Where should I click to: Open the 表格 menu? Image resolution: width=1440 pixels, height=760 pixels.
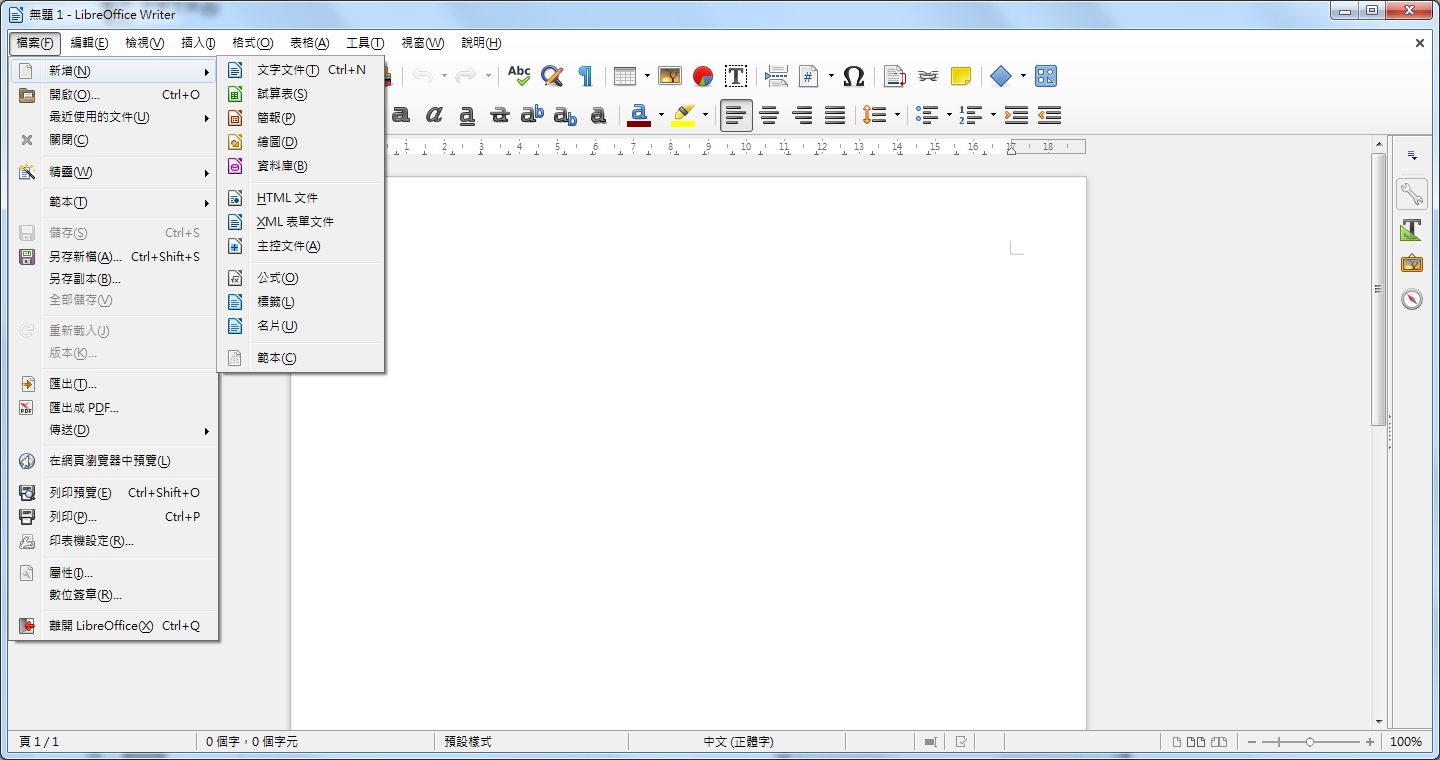pyautogui.click(x=310, y=43)
